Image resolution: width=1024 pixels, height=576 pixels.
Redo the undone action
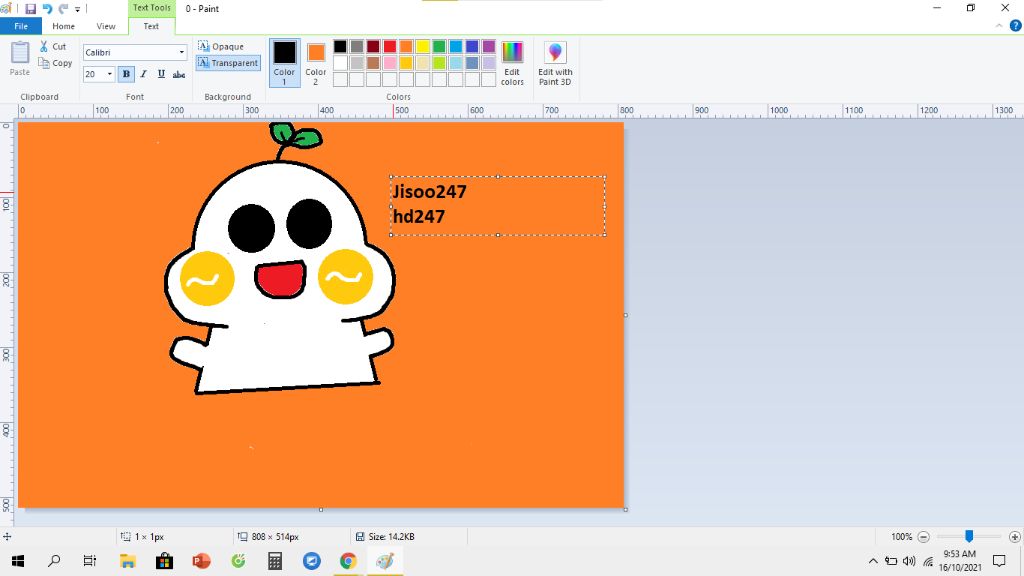point(63,9)
